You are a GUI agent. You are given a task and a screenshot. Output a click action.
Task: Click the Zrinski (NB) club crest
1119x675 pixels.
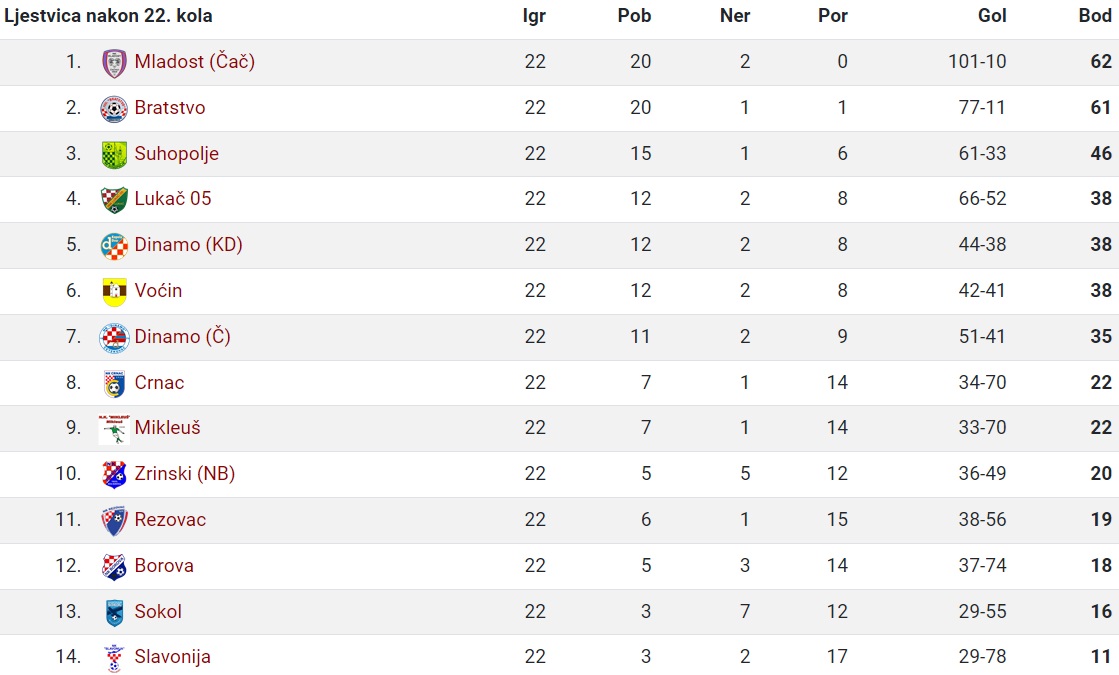[114, 474]
